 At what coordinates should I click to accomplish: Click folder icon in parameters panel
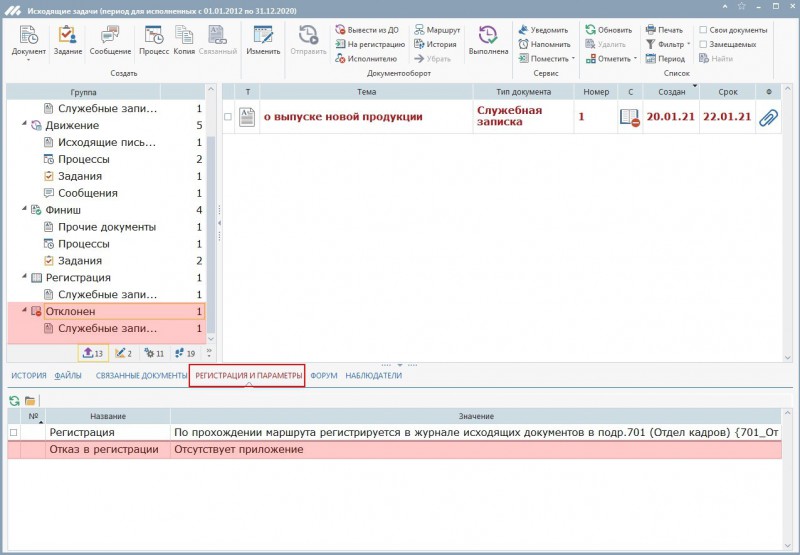coord(30,401)
